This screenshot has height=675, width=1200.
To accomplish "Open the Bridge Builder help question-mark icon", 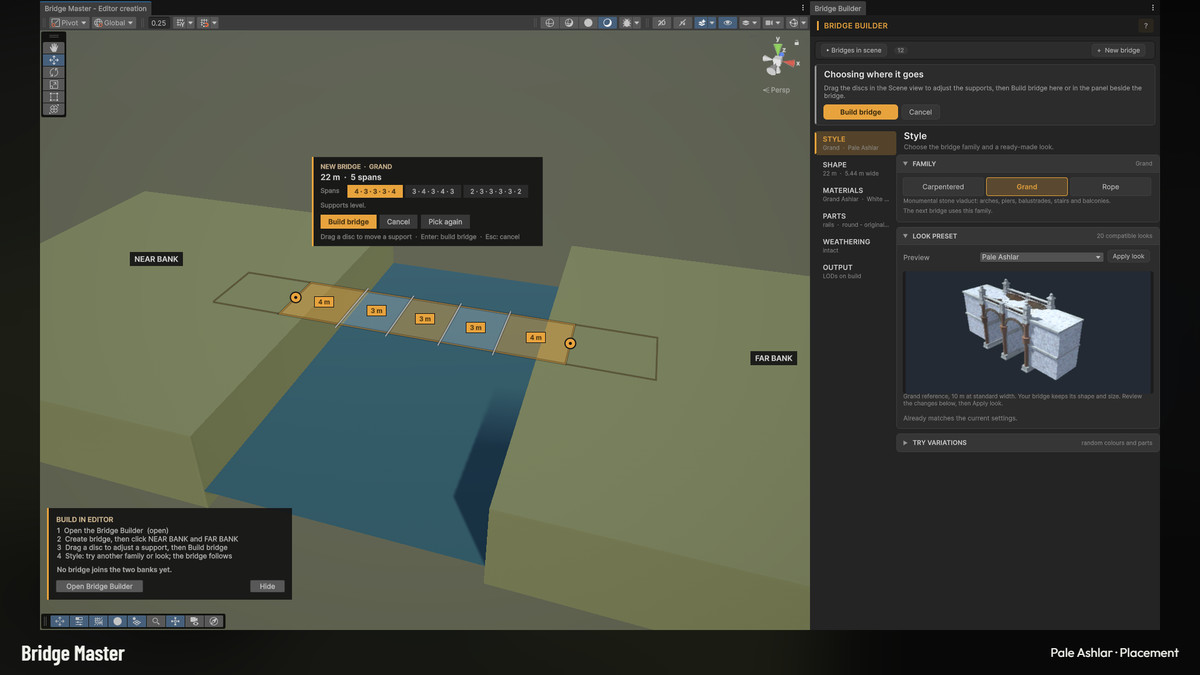I will (x=1145, y=26).
